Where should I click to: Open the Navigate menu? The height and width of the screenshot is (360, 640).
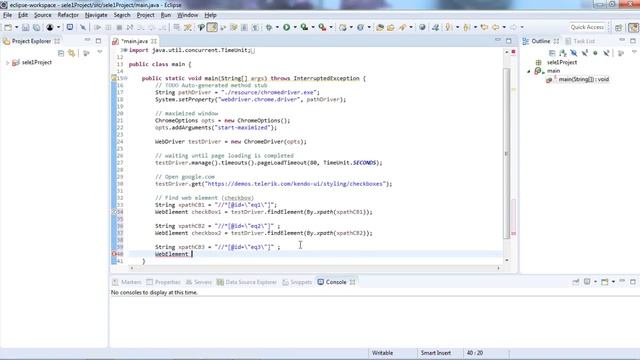pyautogui.click(x=96, y=15)
